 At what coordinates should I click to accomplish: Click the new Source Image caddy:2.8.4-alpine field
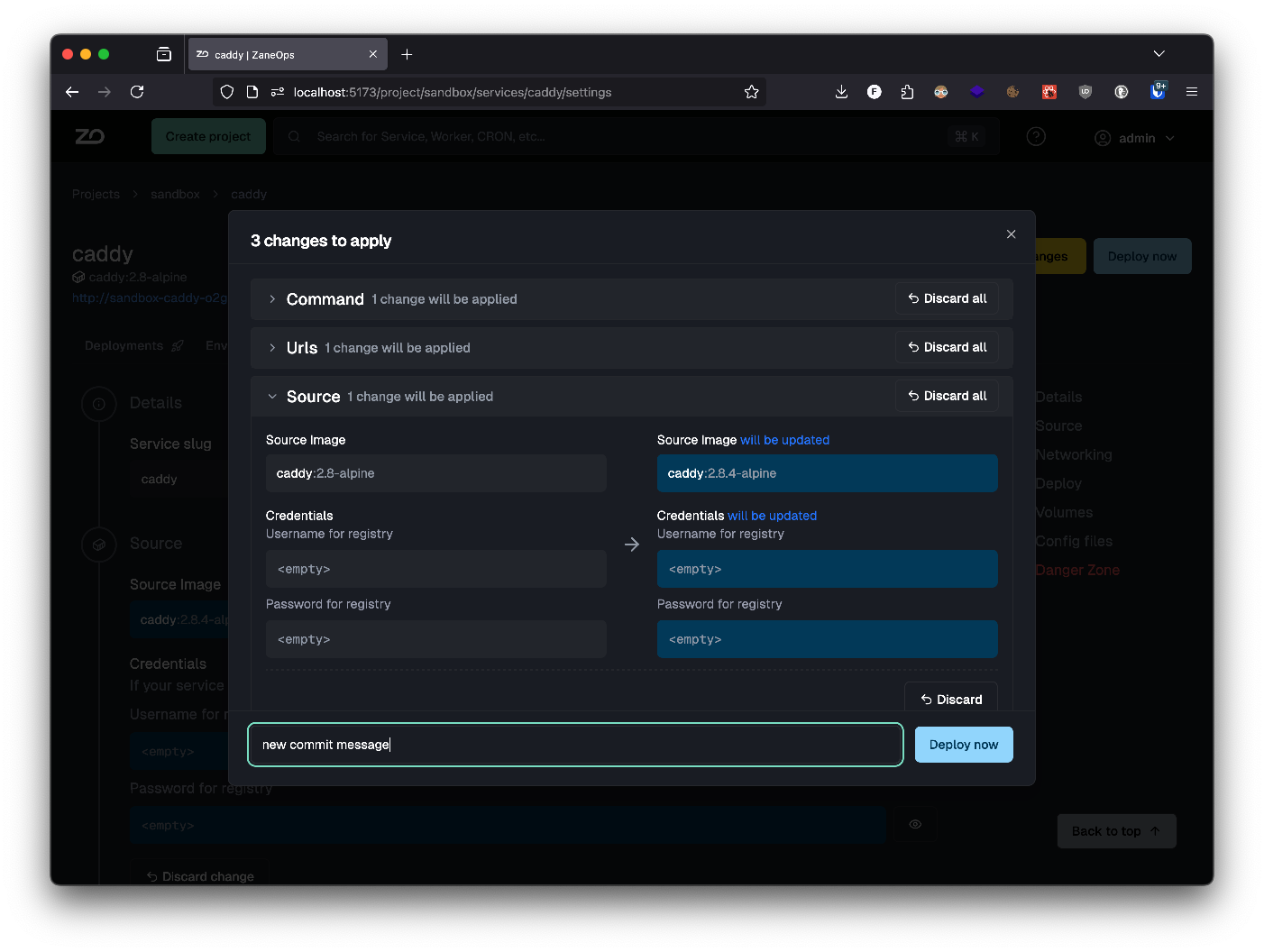click(x=827, y=473)
